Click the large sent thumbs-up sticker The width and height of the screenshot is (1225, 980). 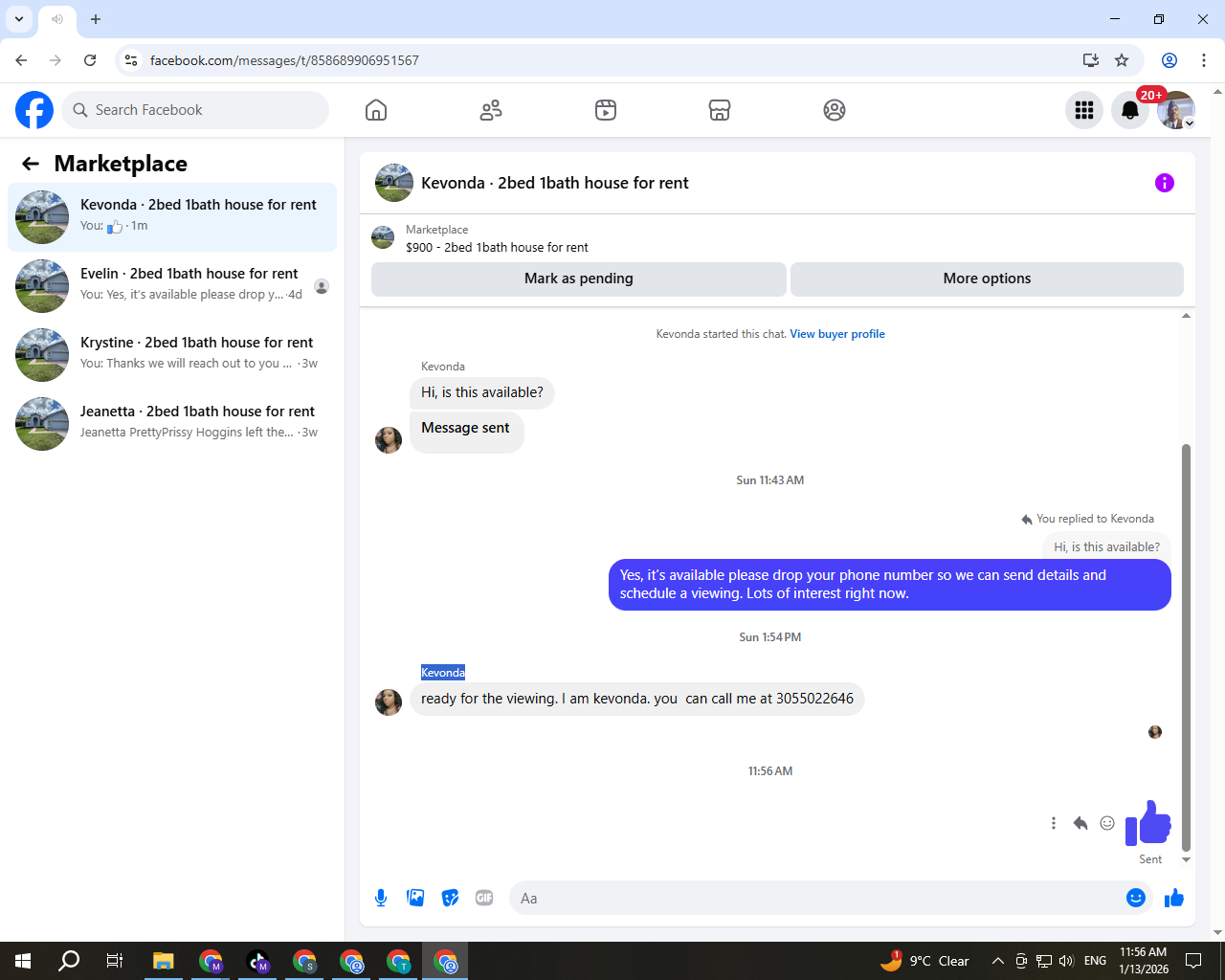tap(1148, 823)
